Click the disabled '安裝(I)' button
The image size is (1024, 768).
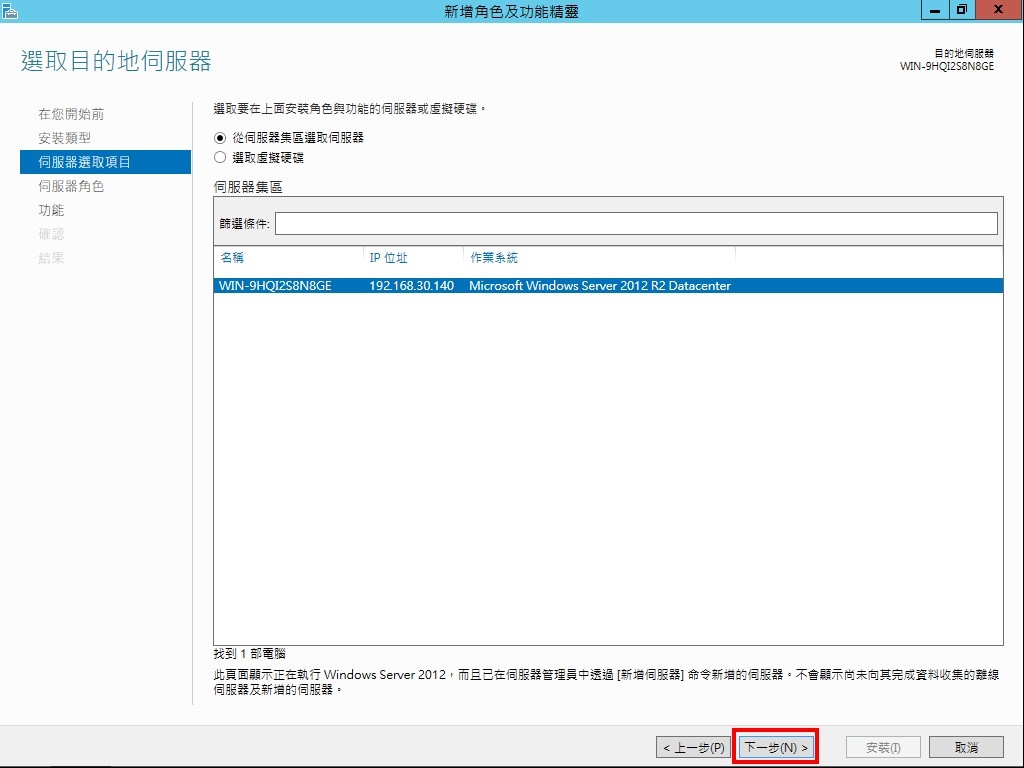[883, 747]
